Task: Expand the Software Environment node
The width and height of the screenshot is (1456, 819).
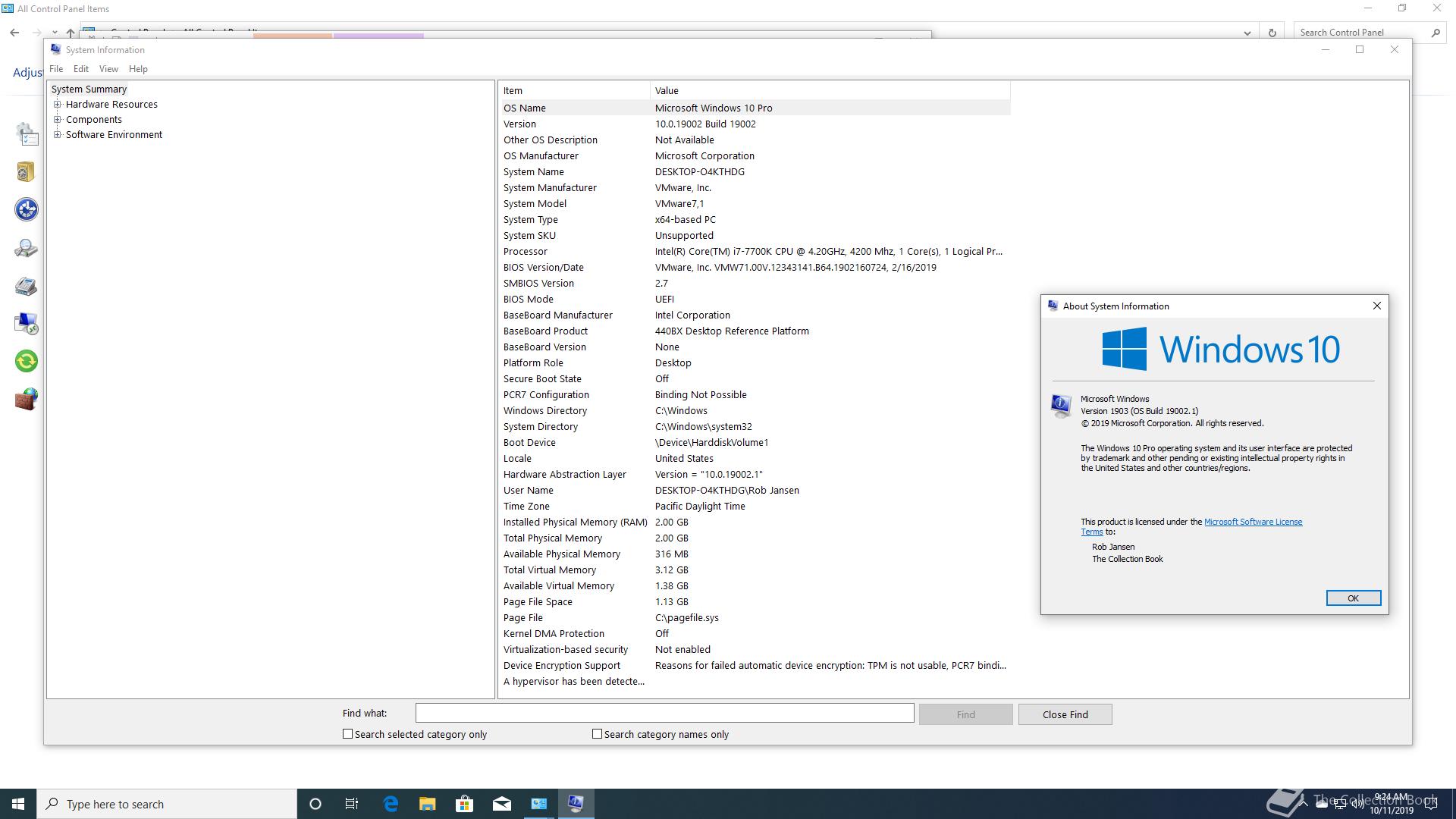Action: (57, 135)
